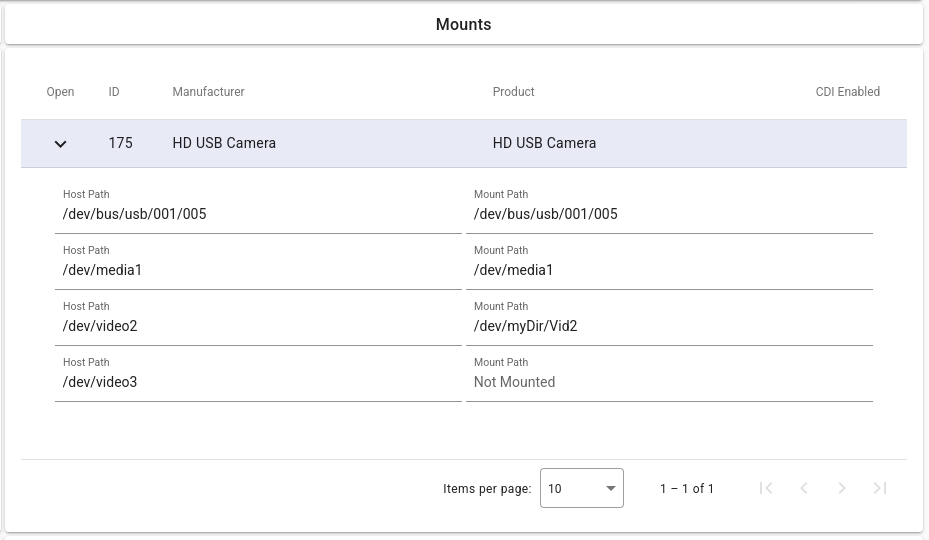The width and height of the screenshot is (929, 540).
Task: Open the Items per page dropdown
Action: 582,488
